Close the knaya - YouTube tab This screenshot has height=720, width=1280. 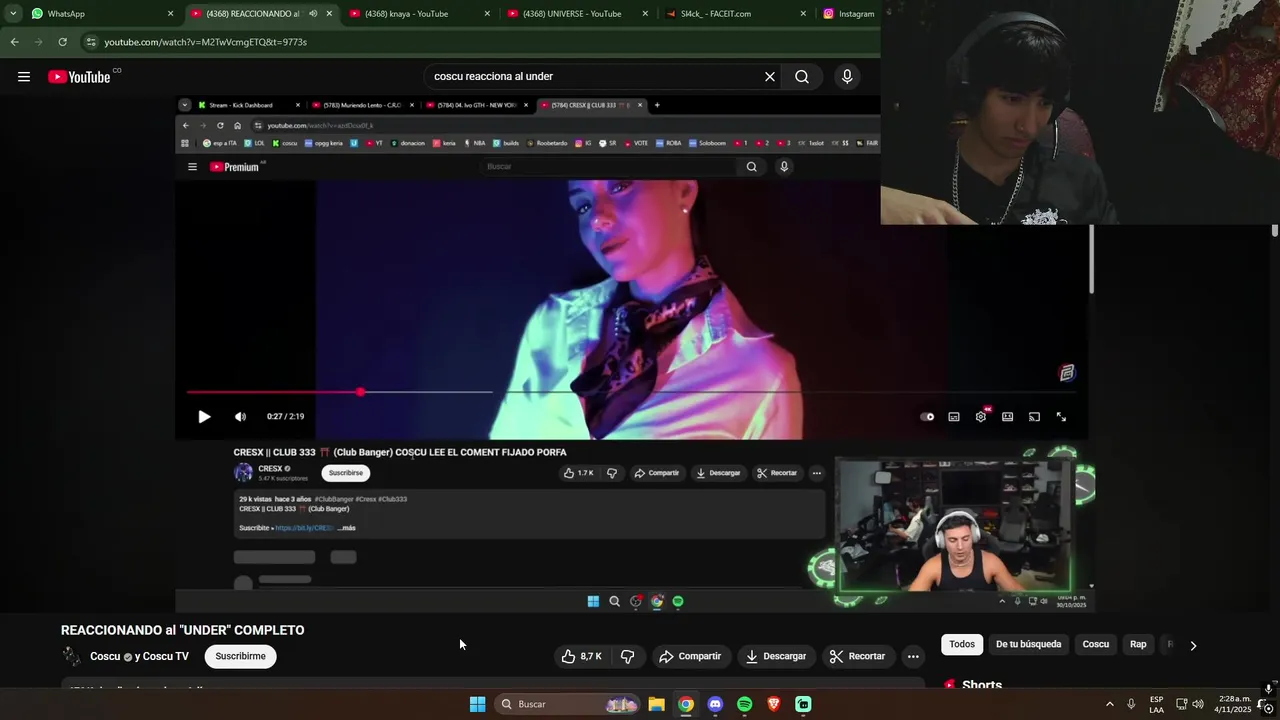(x=487, y=14)
